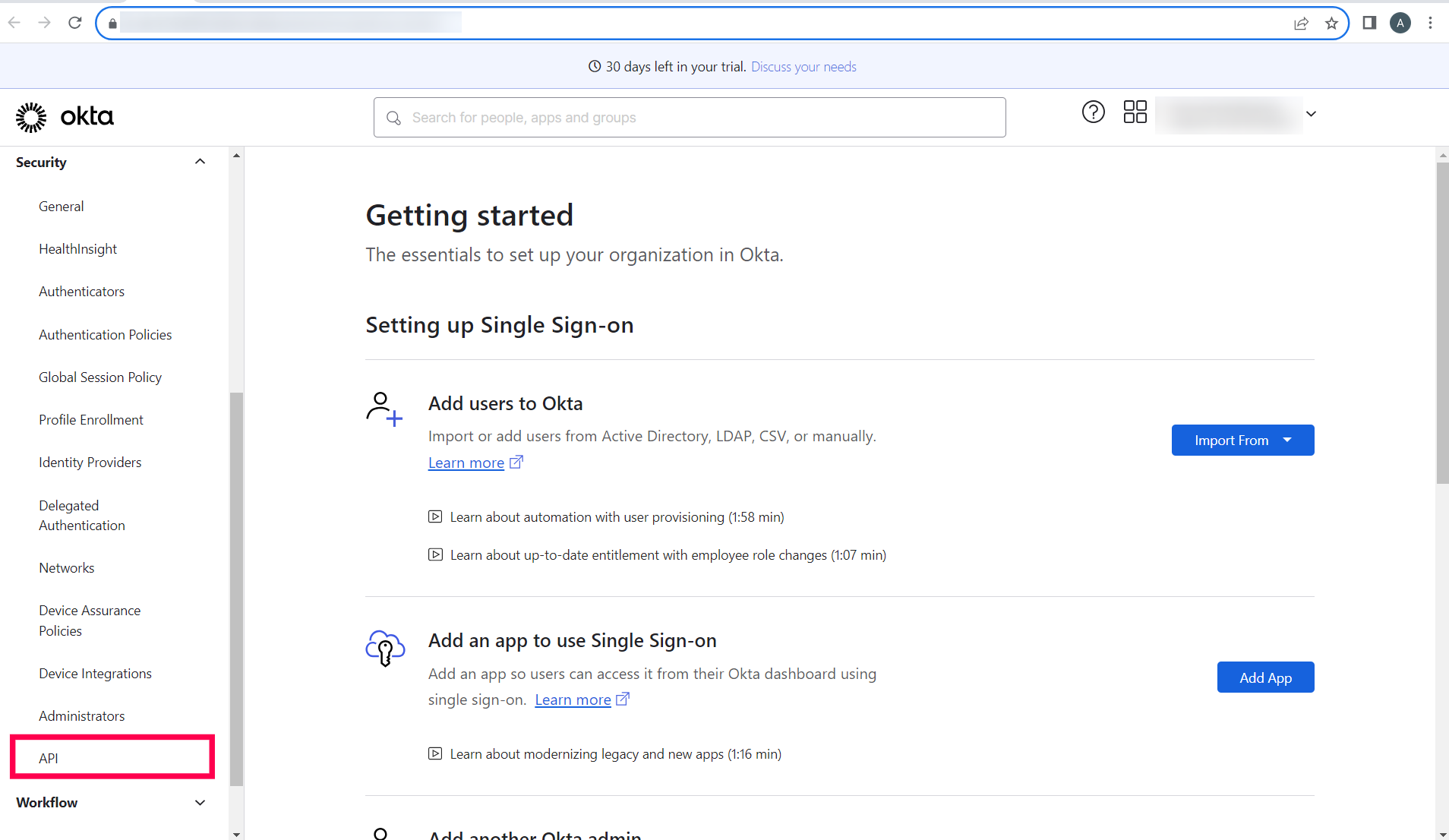1449x840 pixels.
Task: Open the account menu chevron
Action: [1311, 114]
